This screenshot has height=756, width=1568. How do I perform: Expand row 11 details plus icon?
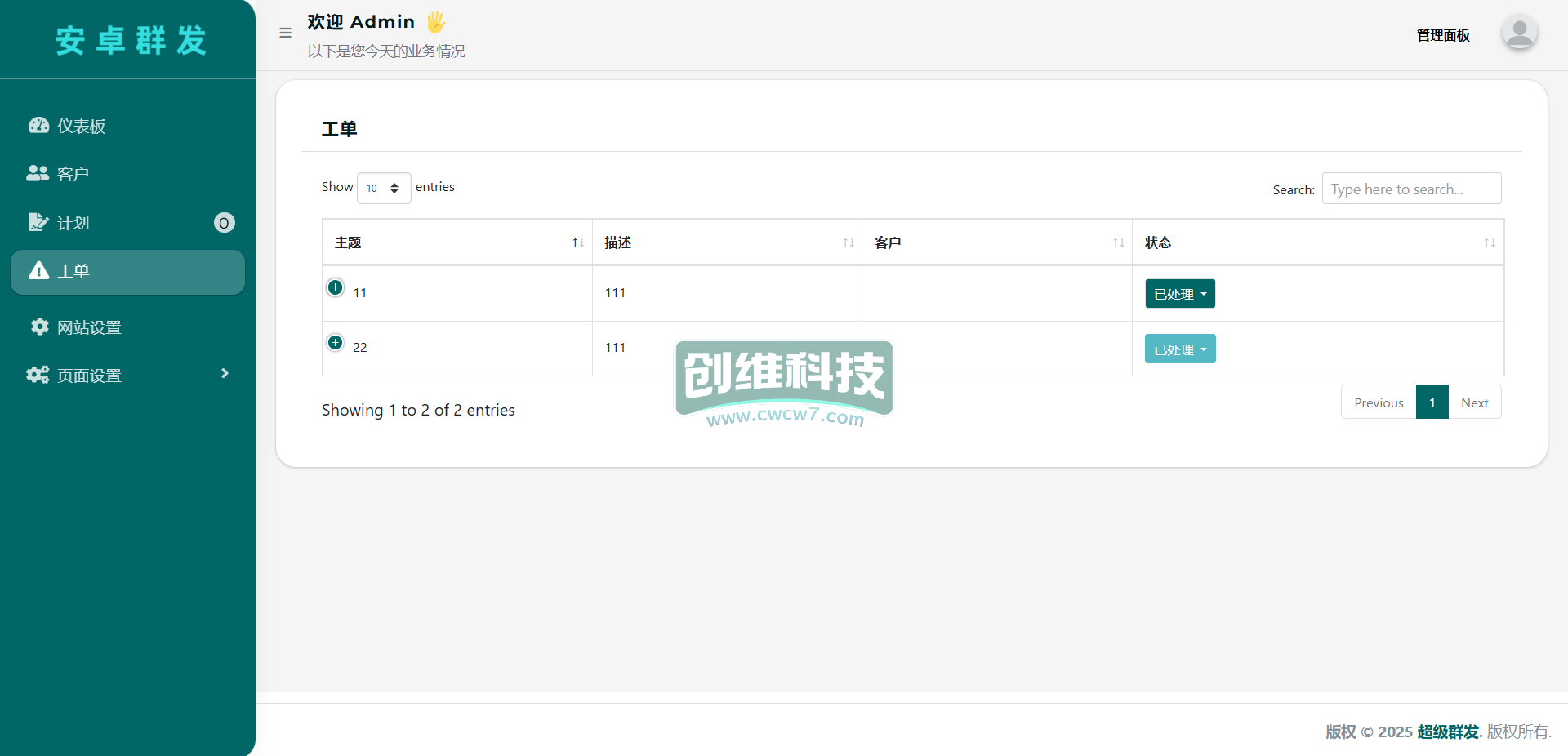point(335,287)
